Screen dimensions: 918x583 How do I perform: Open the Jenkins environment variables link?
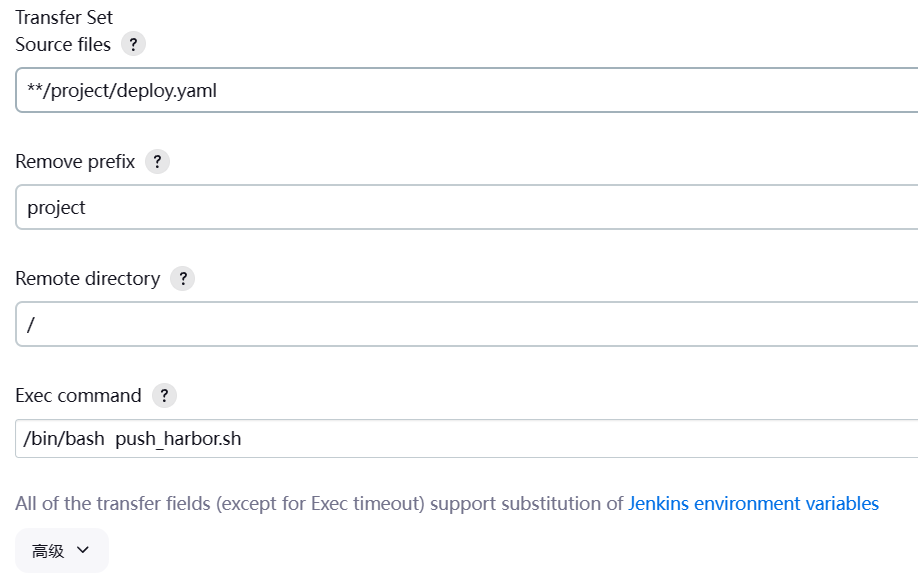tap(753, 504)
